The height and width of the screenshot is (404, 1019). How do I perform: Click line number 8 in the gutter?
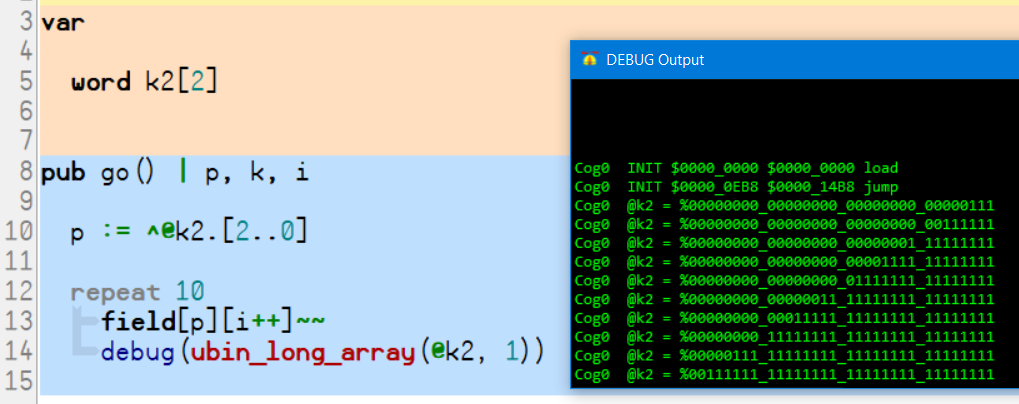point(25,173)
